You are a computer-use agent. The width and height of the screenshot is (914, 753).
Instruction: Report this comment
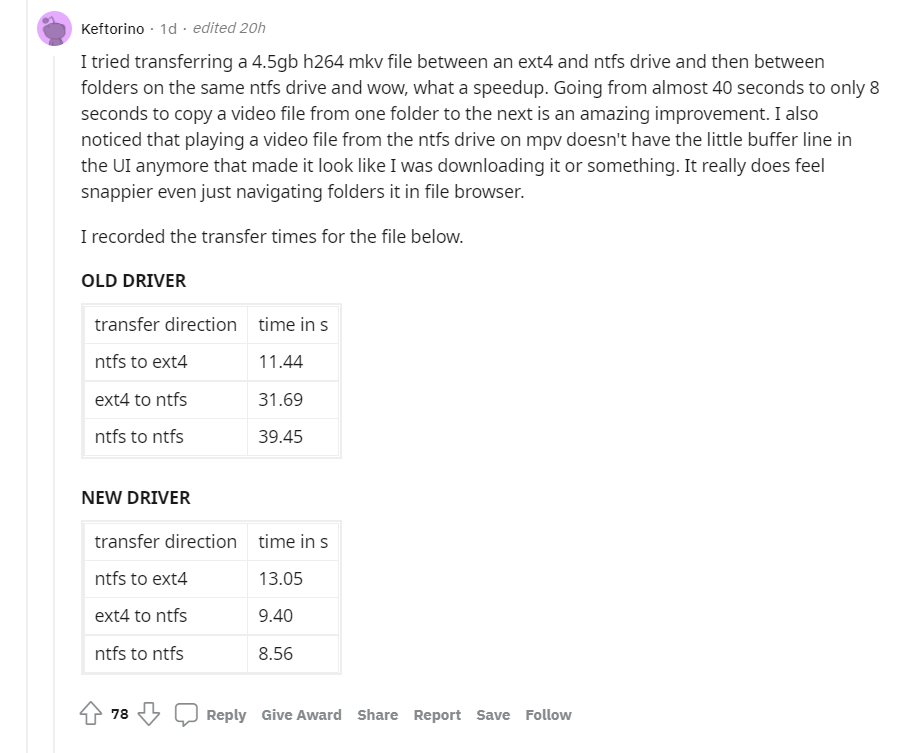(437, 715)
